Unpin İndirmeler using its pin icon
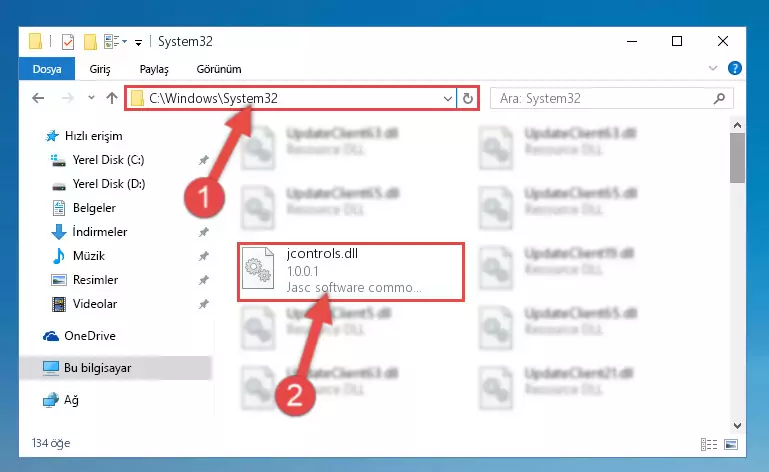The width and height of the screenshot is (769, 472). click(204, 232)
